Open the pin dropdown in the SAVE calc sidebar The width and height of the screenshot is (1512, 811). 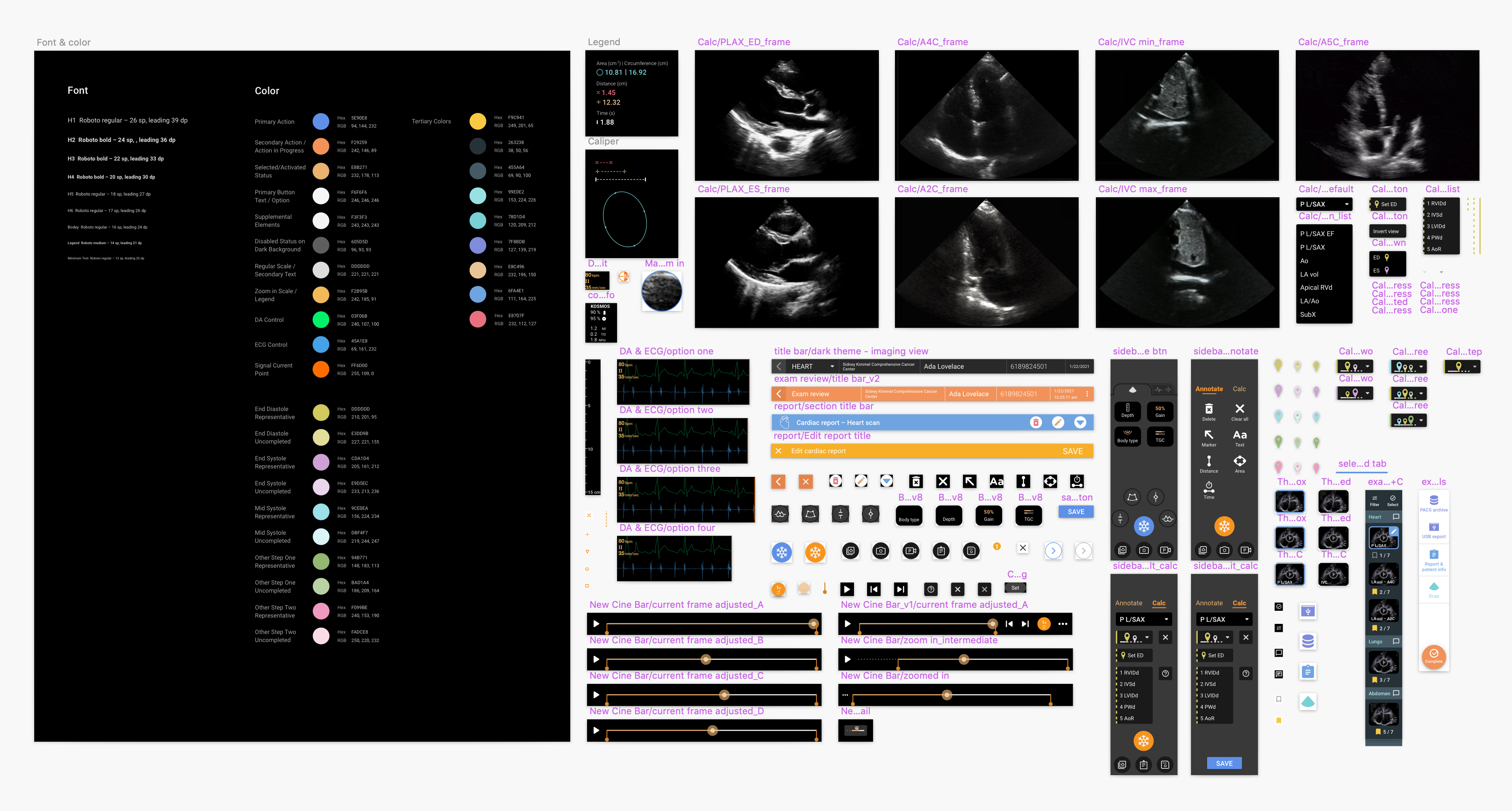(1214, 637)
